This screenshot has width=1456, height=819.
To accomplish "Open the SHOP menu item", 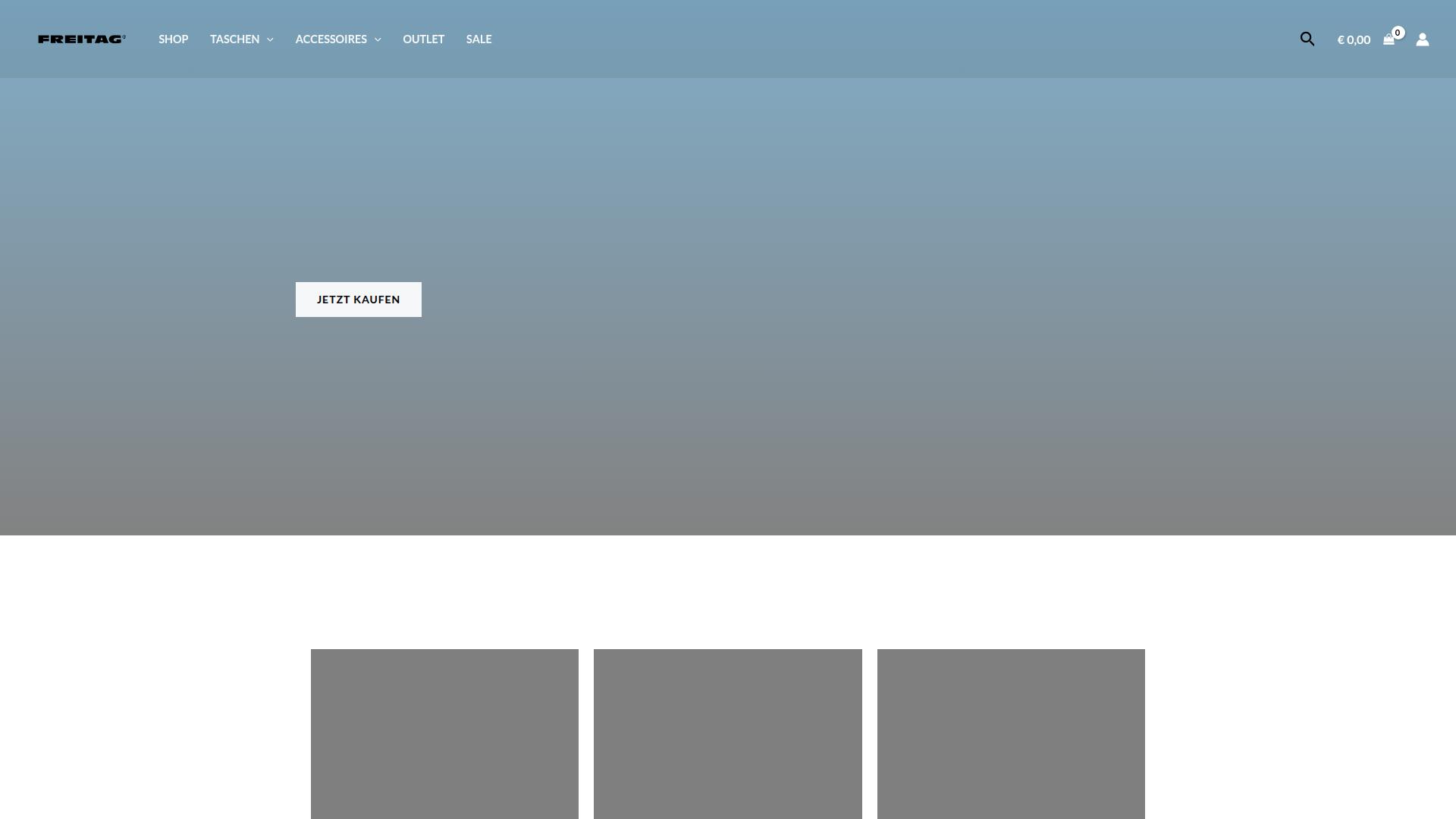I will [173, 39].
